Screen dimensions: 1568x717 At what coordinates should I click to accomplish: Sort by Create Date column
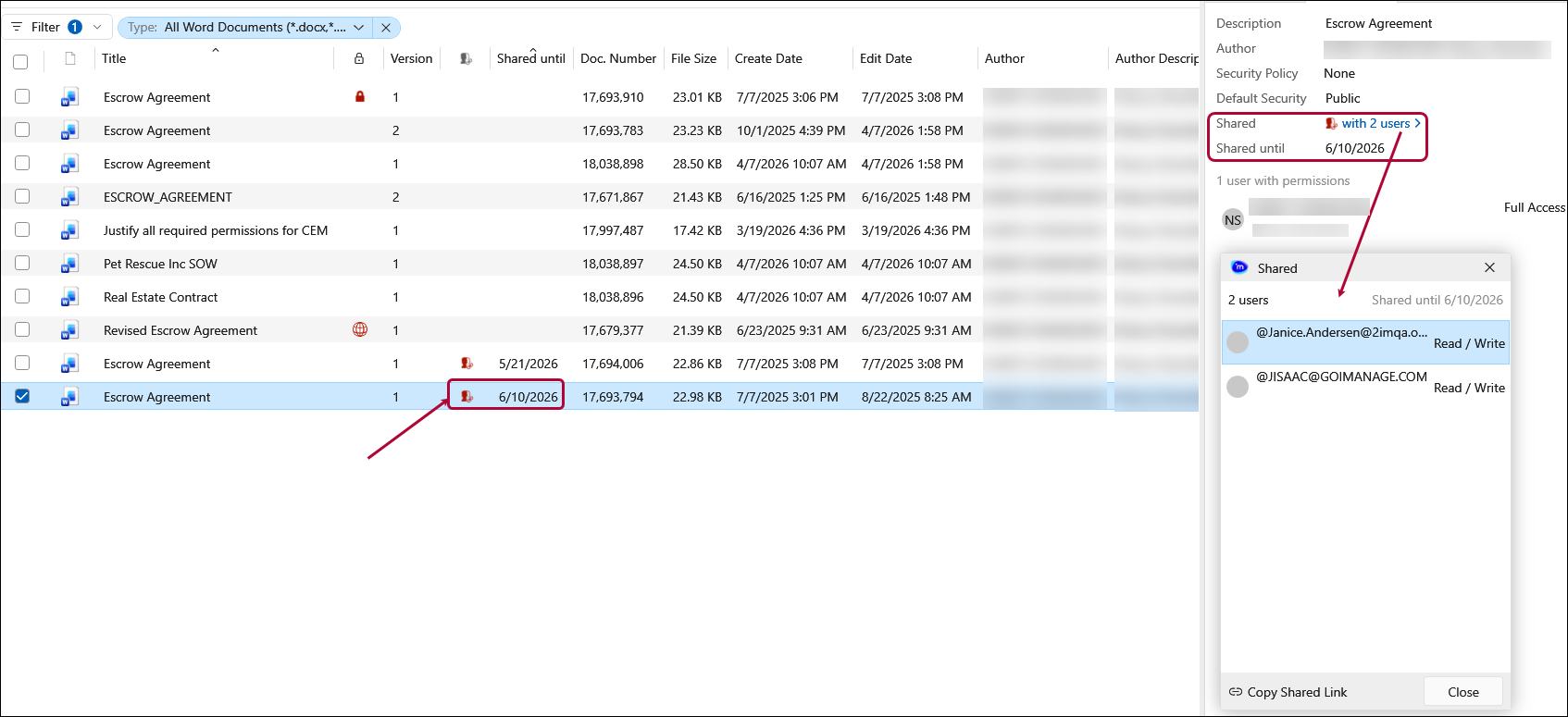pyautogui.click(x=768, y=58)
